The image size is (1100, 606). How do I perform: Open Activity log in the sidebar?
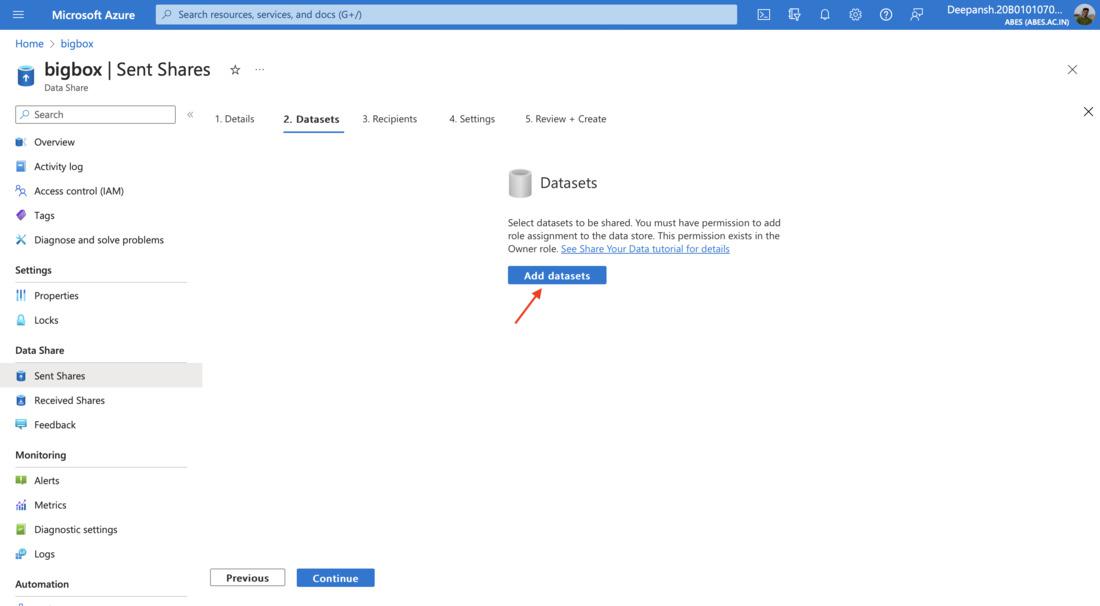(x=58, y=166)
